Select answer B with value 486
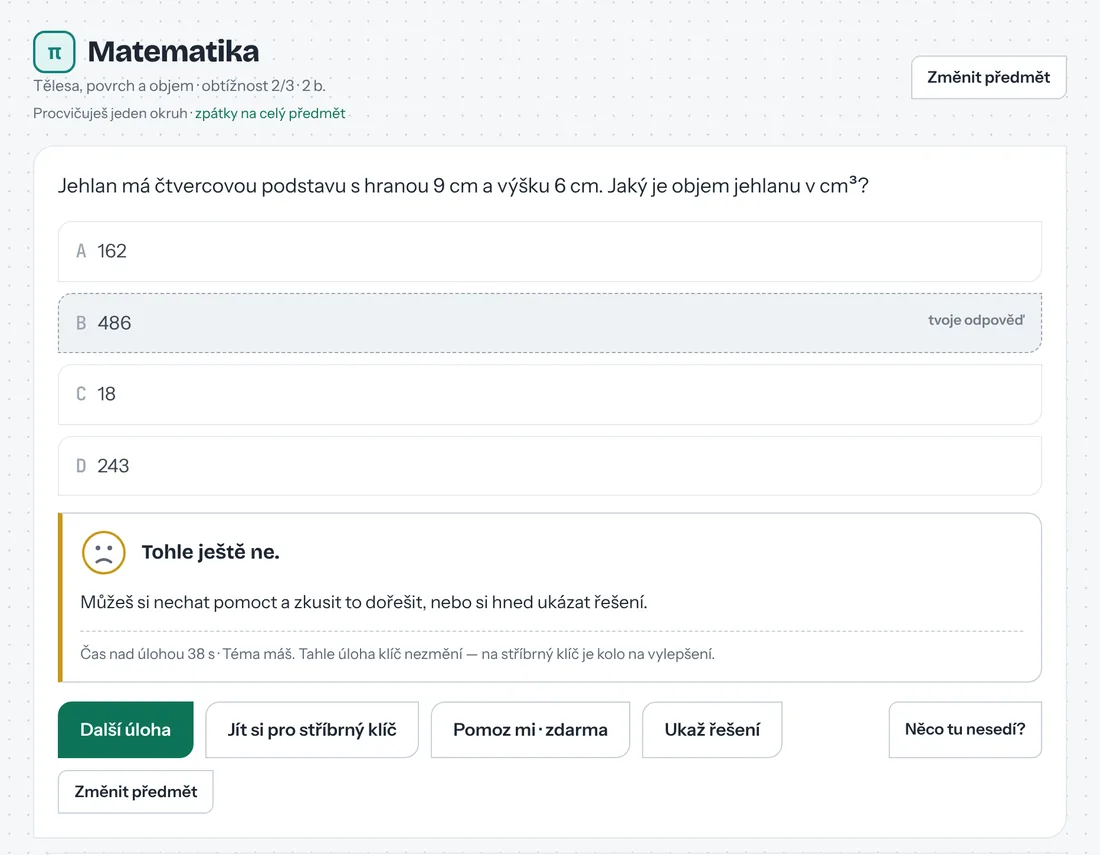 (x=549, y=323)
